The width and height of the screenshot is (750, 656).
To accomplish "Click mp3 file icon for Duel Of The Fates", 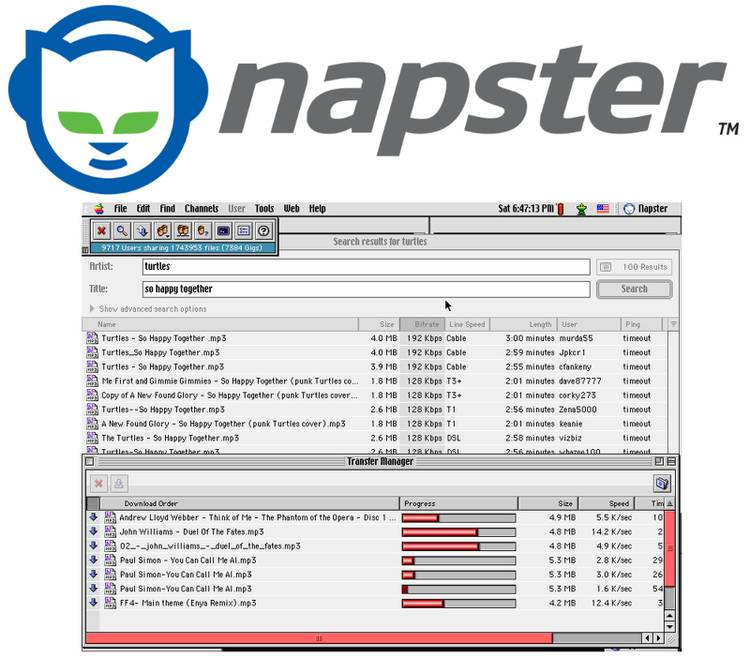I will coord(111,532).
